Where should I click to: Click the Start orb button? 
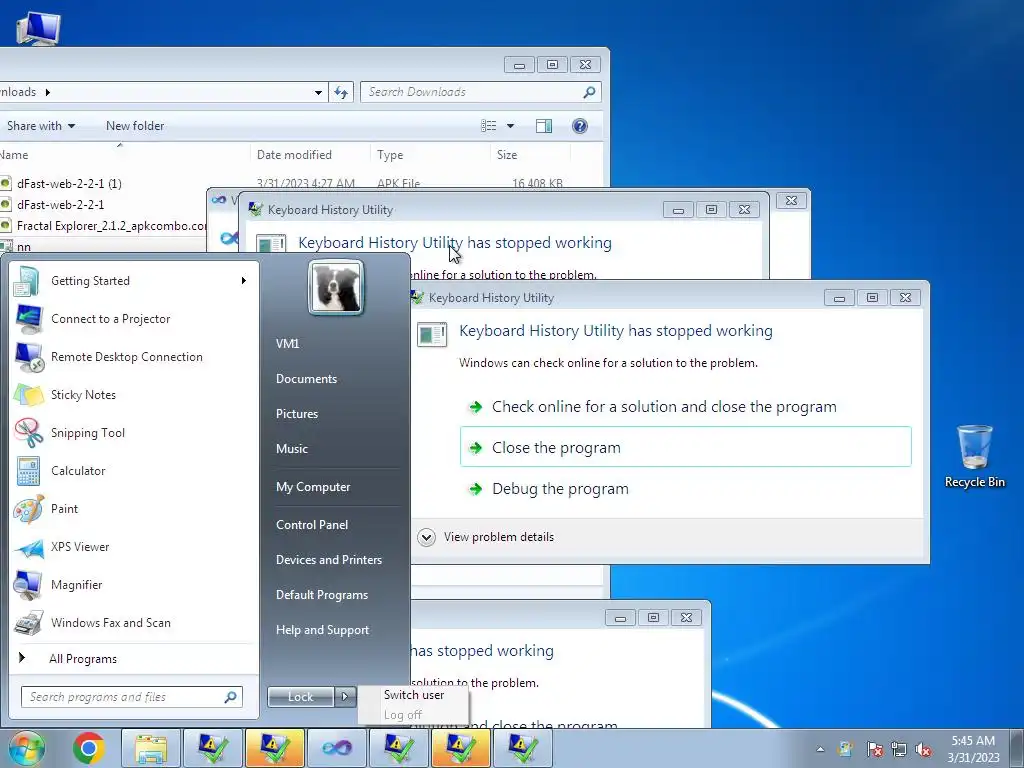(25, 748)
